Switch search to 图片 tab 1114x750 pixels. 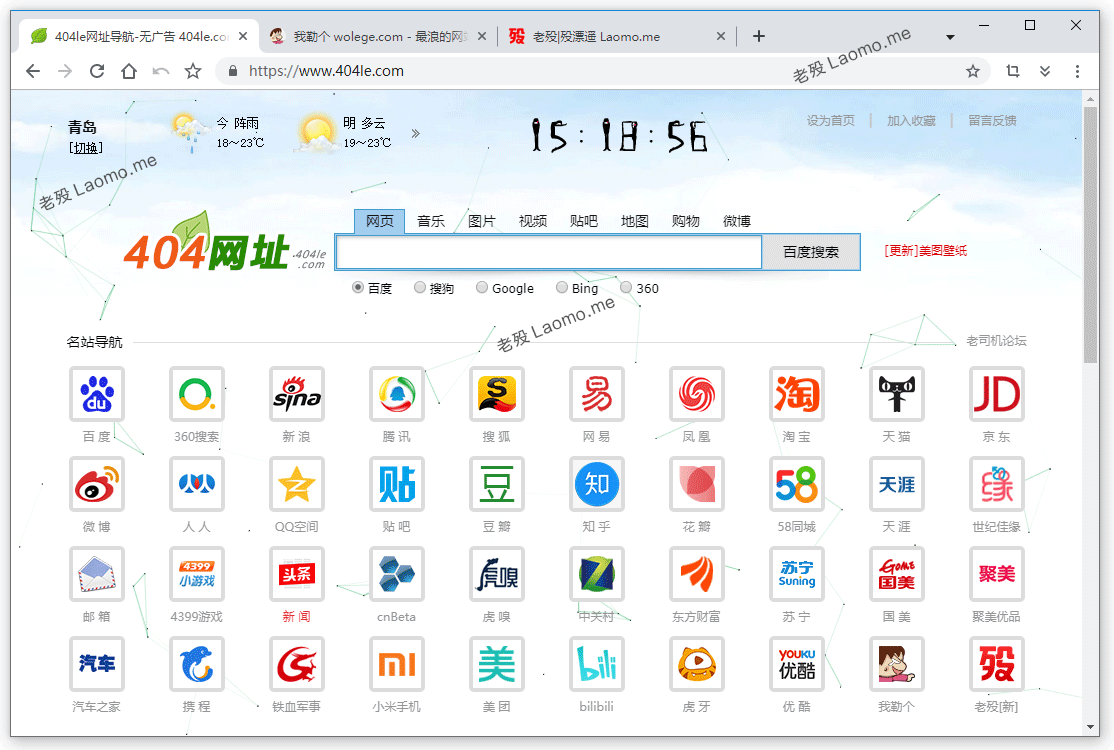tap(482, 221)
